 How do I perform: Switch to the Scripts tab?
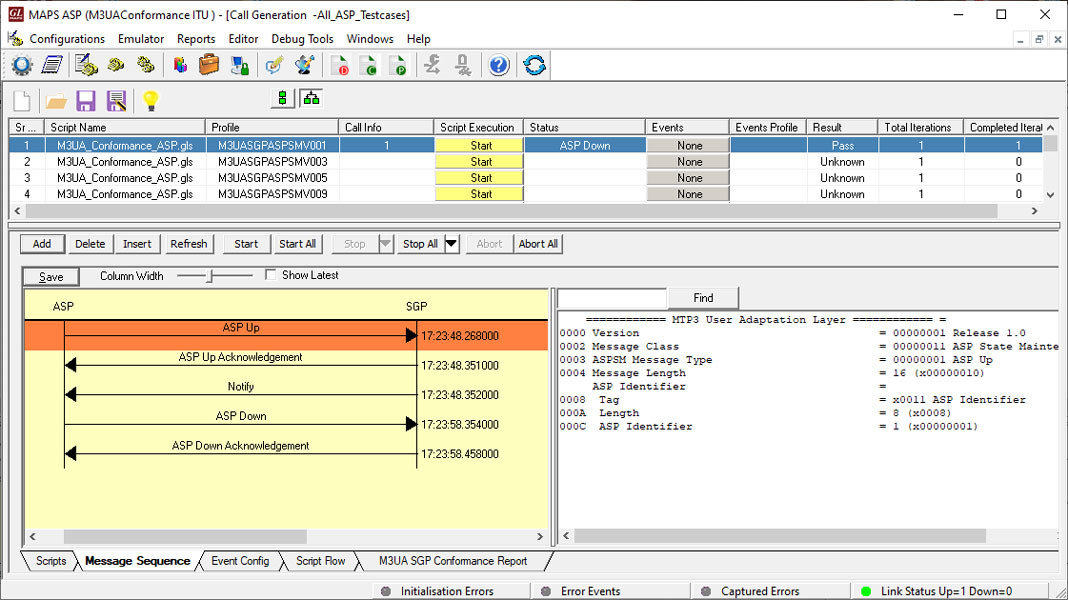(x=50, y=561)
